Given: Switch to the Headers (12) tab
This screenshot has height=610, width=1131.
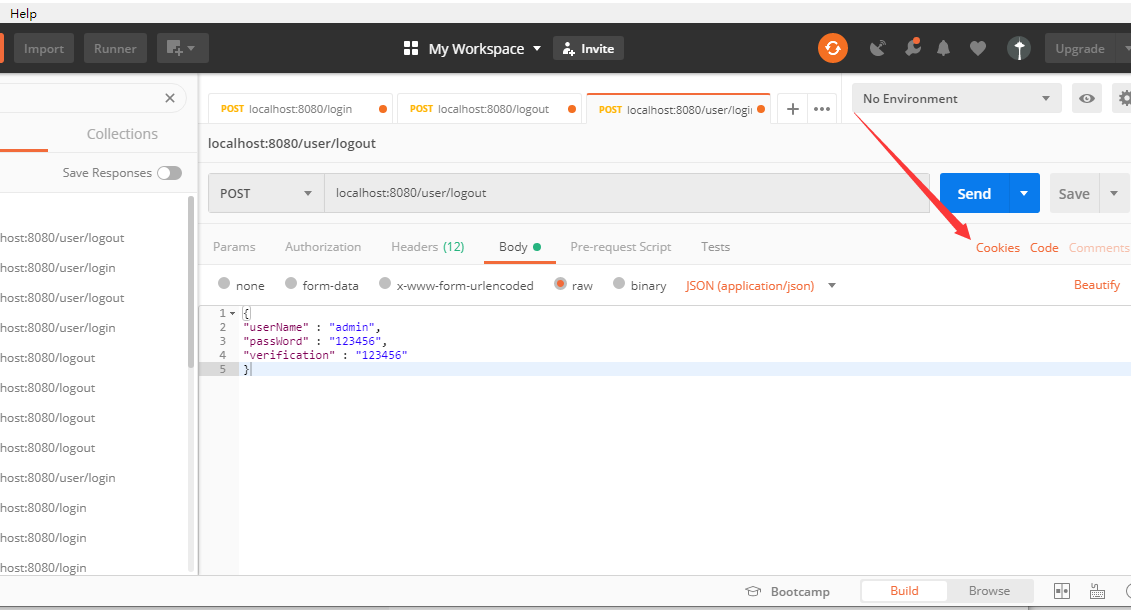Looking at the screenshot, I should [428, 246].
